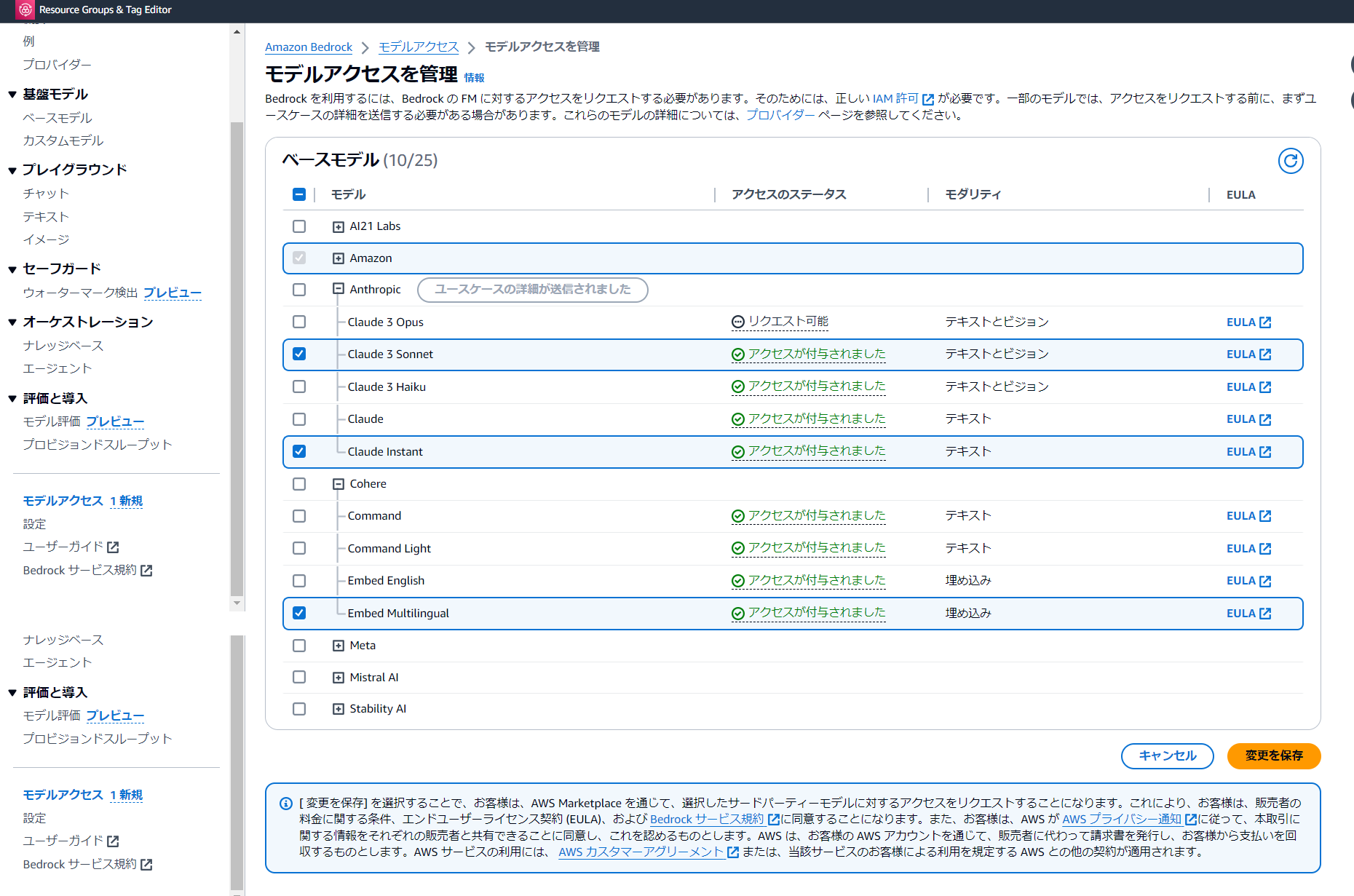Open チャット from the sidebar
Image resolution: width=1354 pixels, height=896 pixels.
[46, 194]
